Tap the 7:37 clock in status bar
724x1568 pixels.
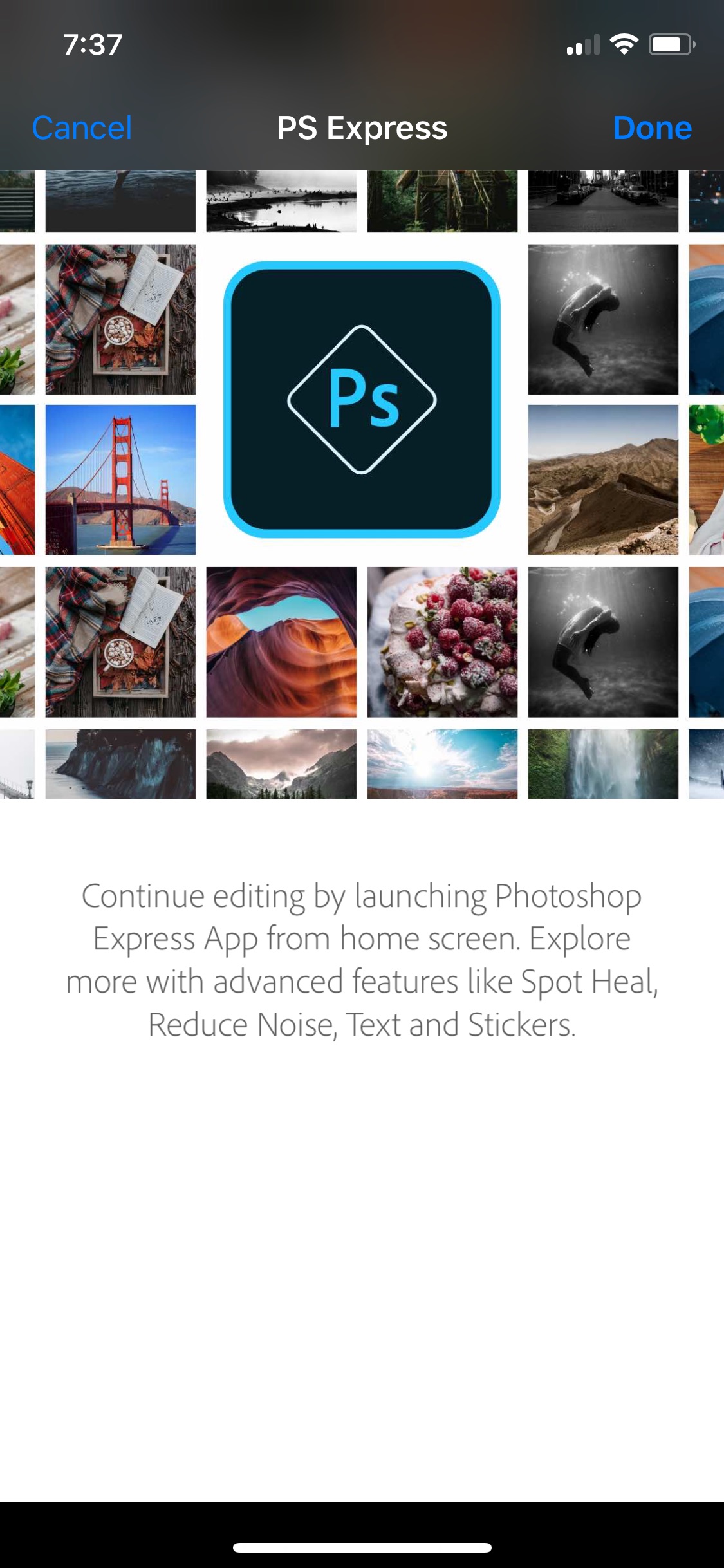(93, 45)
